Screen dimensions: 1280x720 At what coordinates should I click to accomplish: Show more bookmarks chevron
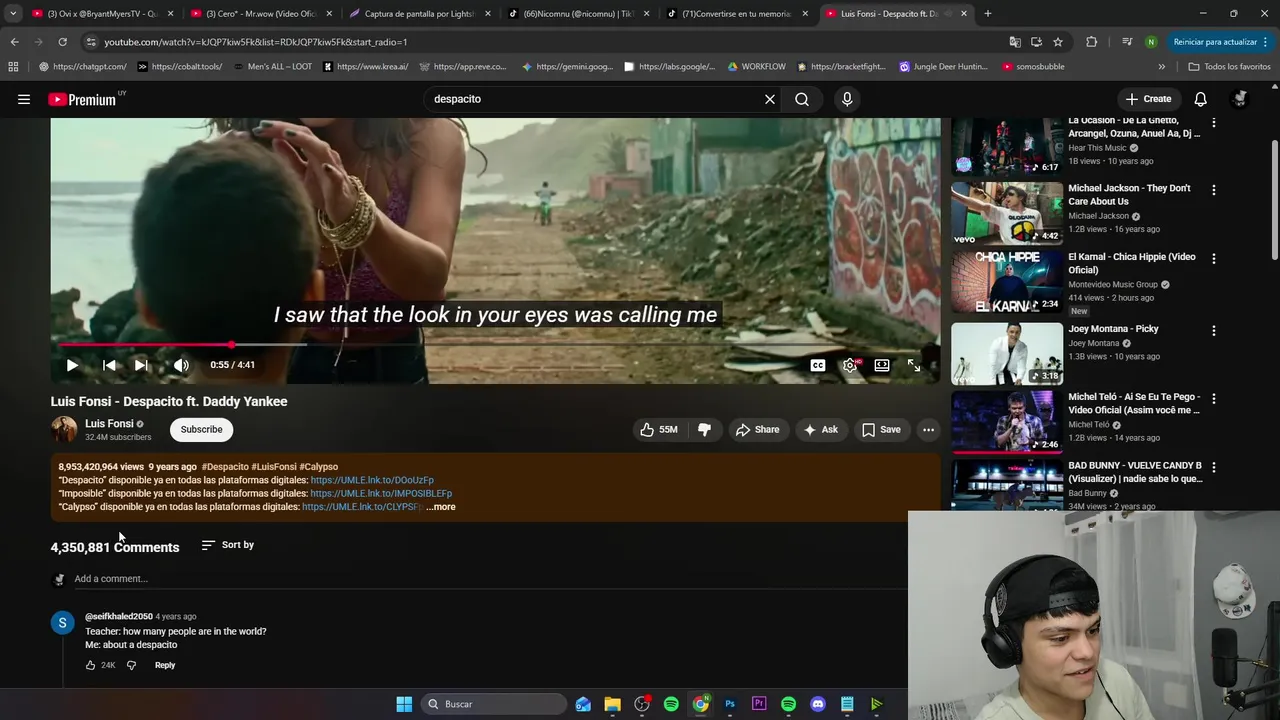click(1161, 67)
